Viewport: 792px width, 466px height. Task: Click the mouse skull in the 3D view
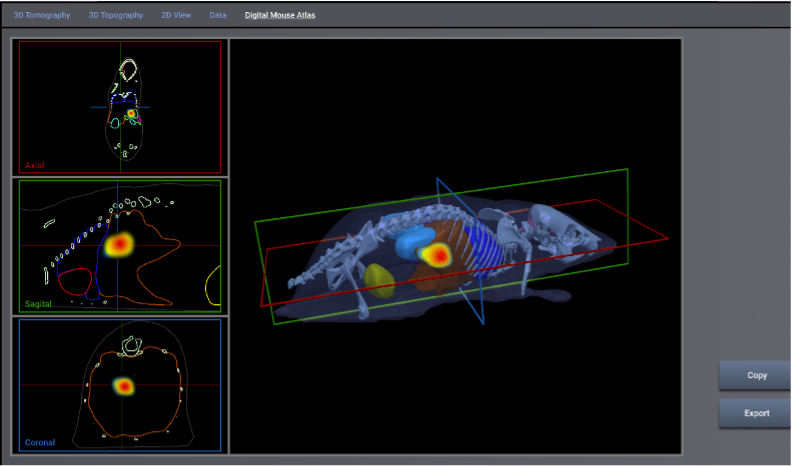click(x=558, y=225)
